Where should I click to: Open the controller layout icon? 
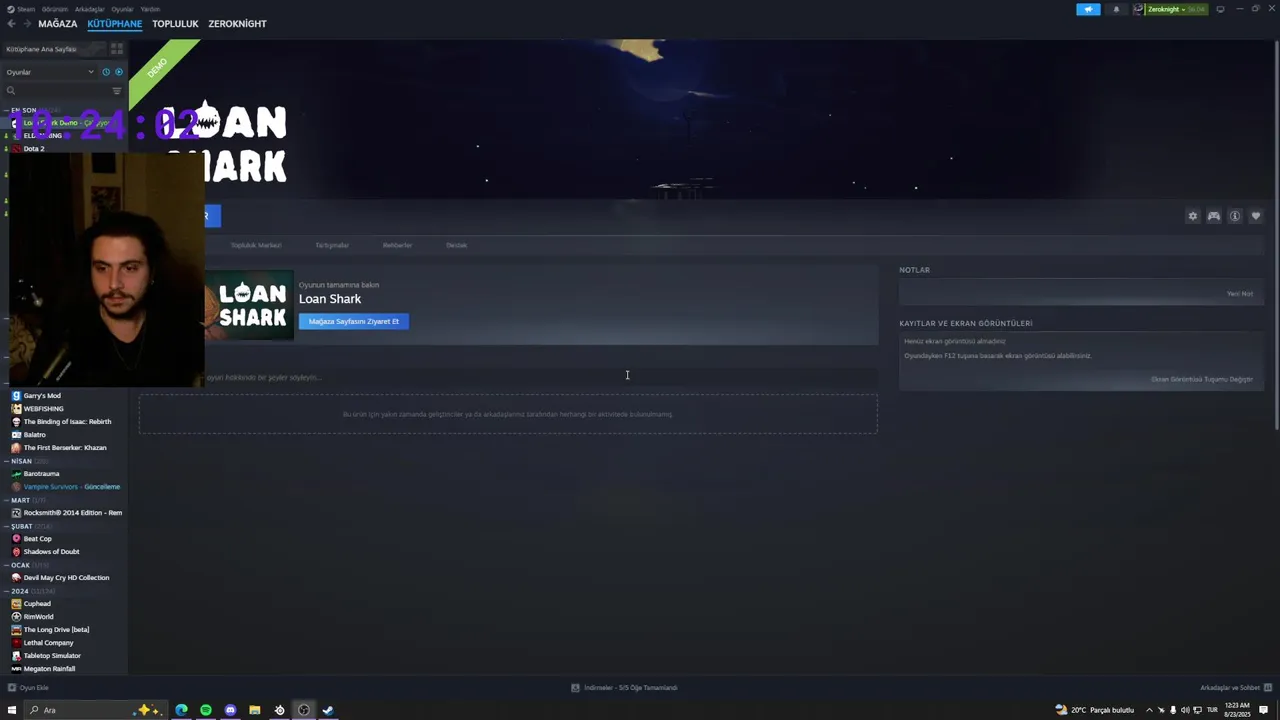[x=1213, y=216]
